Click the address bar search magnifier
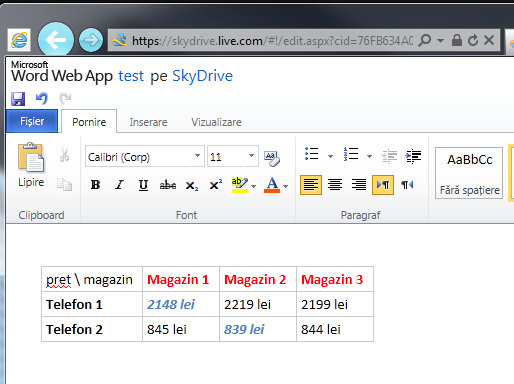This screenshot has height=384, width=514. [425, 40]
